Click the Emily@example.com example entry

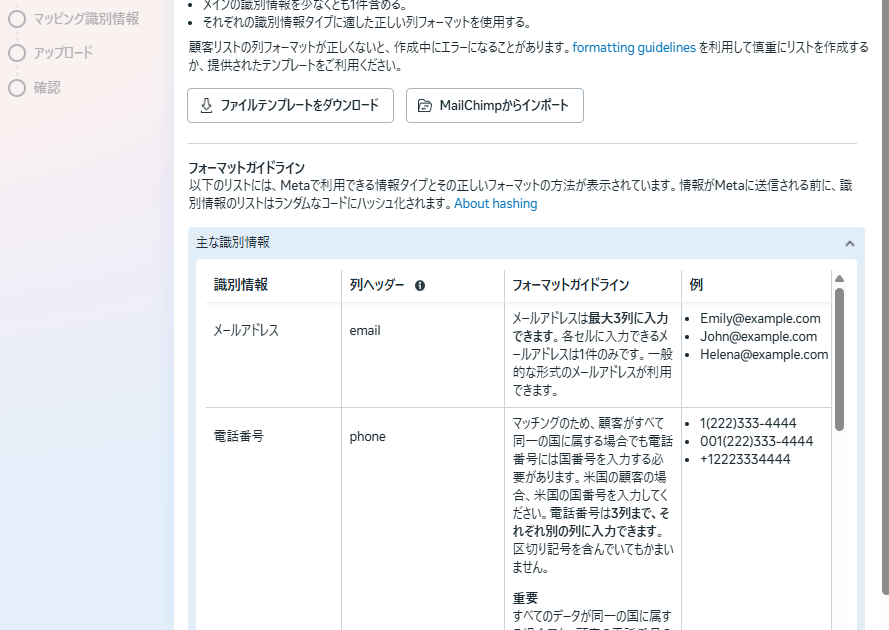tap(760, 318)
